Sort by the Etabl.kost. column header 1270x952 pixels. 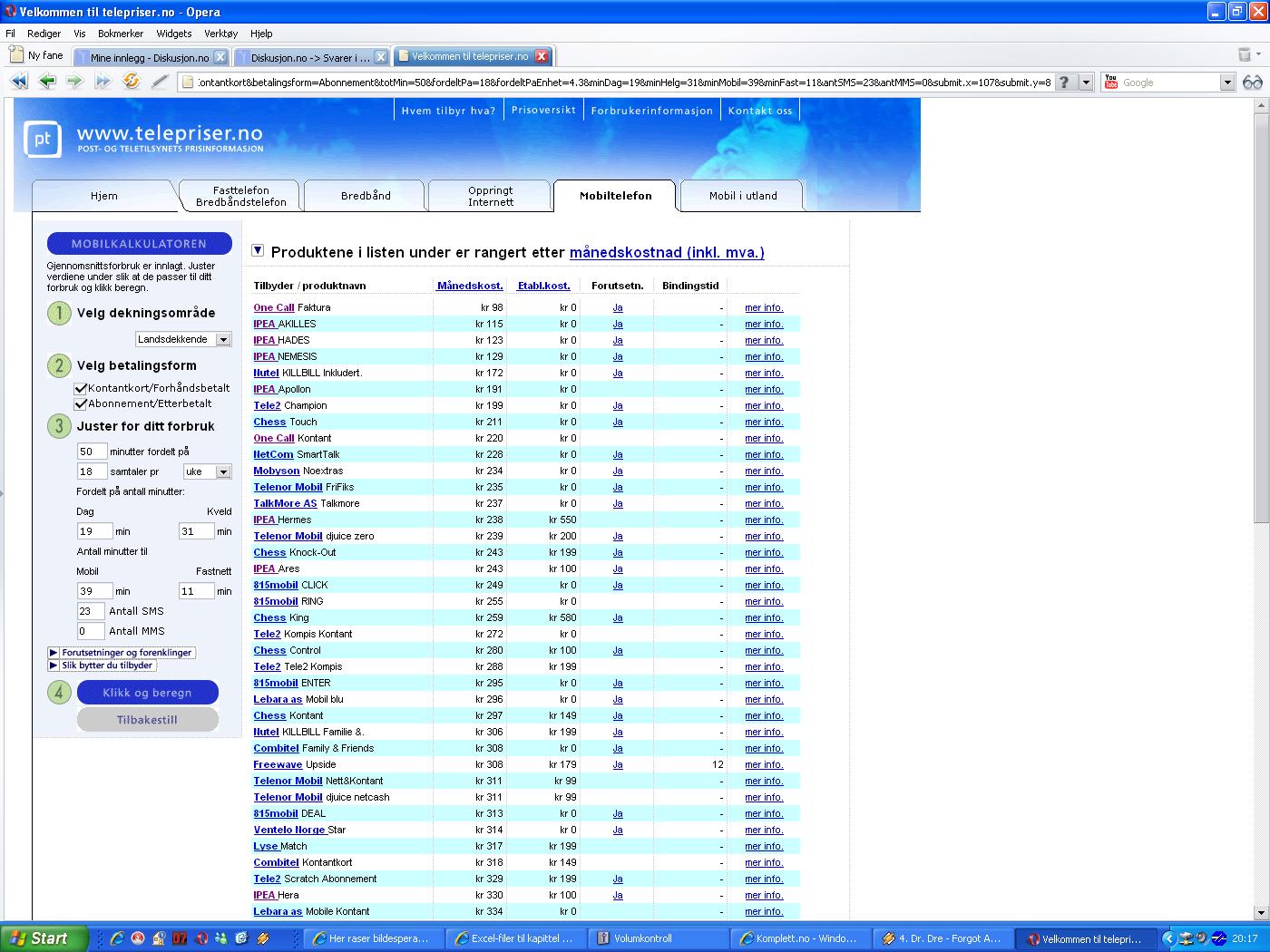pos(543,286)
